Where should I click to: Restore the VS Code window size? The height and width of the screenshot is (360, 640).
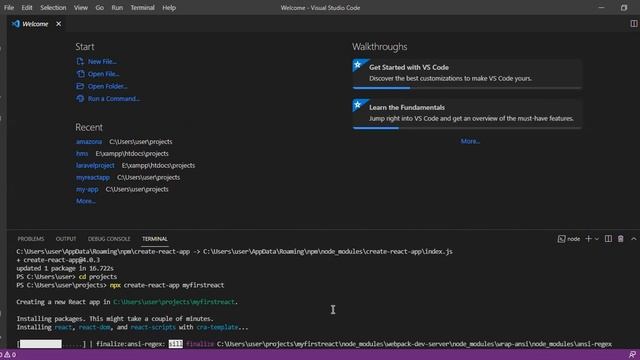[x=624, y=8]
